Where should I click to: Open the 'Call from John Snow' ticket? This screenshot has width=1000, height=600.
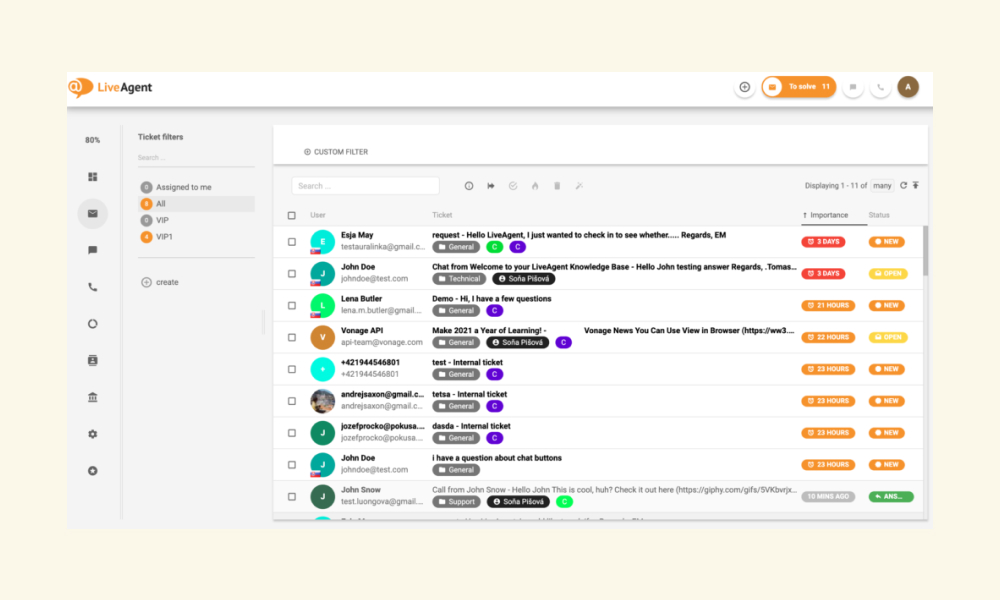614,490
